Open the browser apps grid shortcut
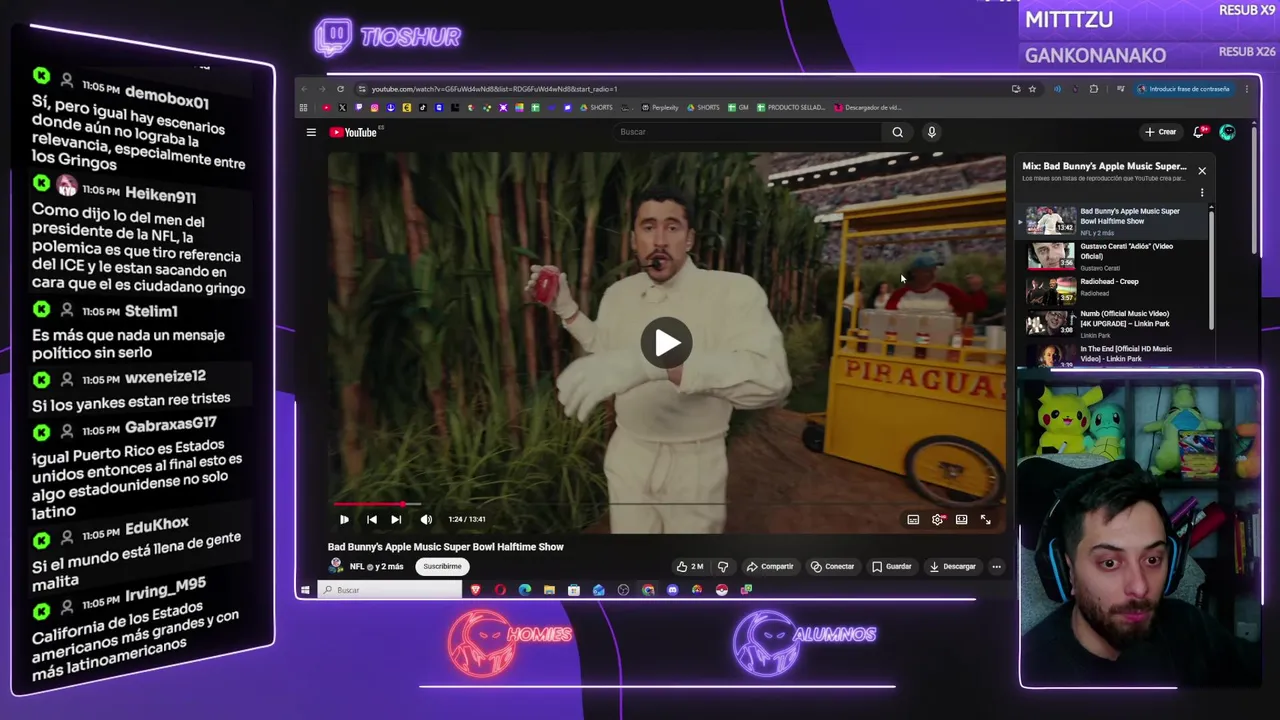The width and height of the screenshot is (1280, 720). pyautogui.click(x=303, y=107)
